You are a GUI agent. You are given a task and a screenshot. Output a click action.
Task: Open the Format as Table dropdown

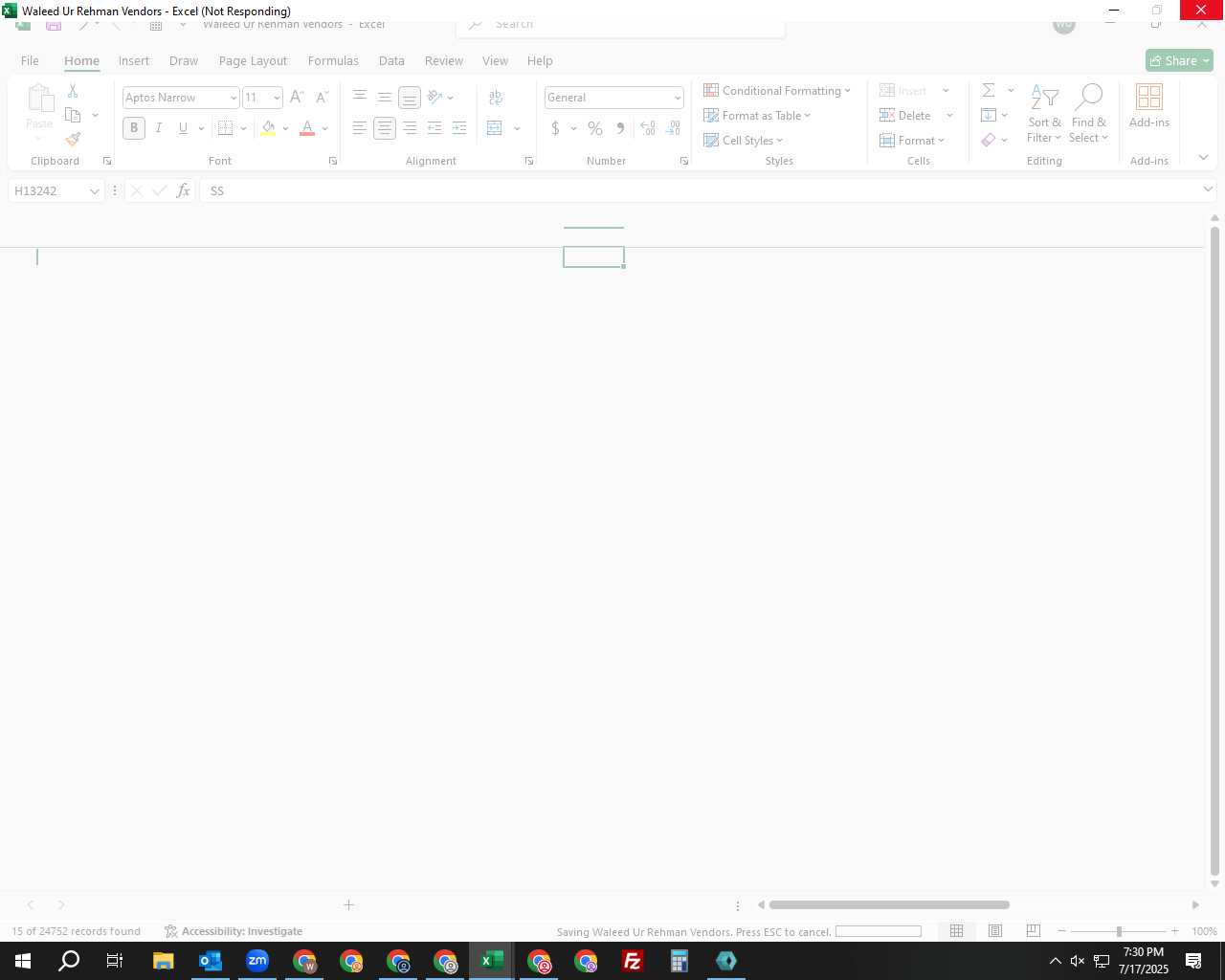(x=757, y=116)
